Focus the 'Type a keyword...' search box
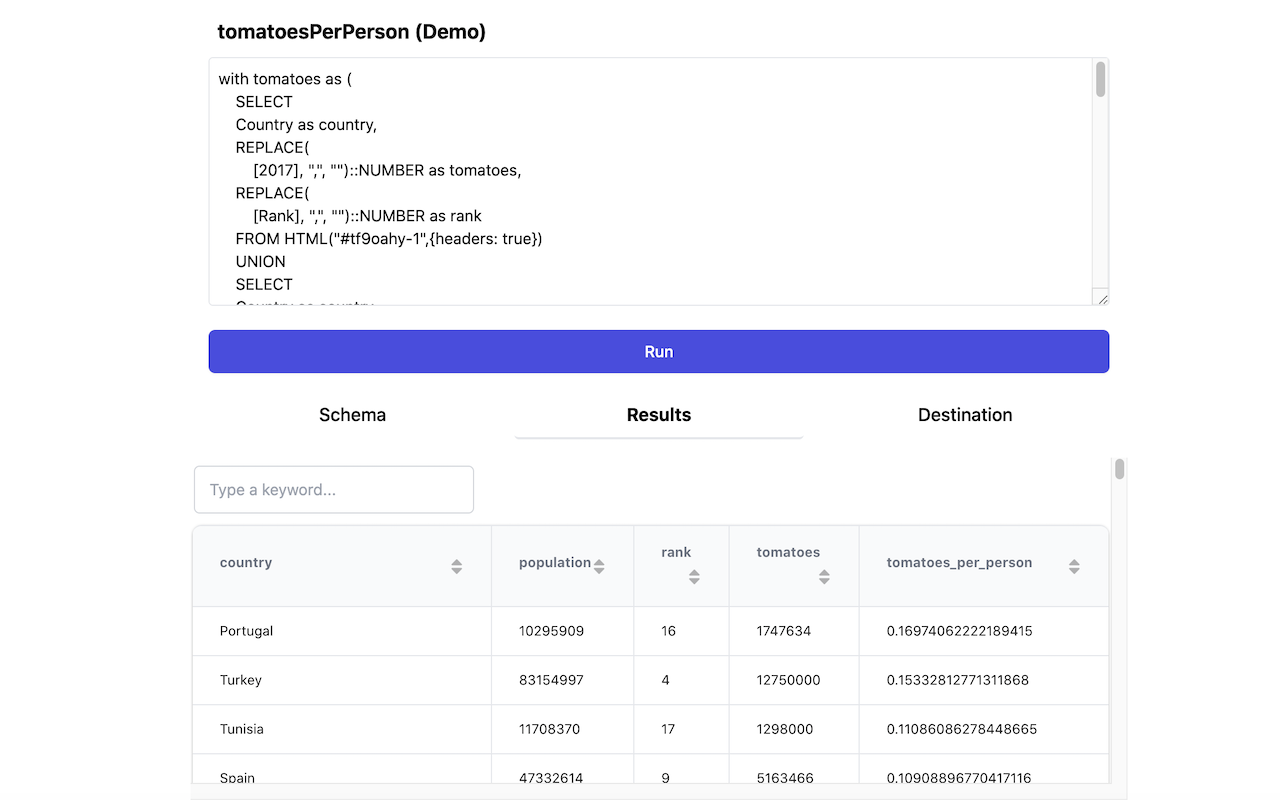The height and width of the screenshot is (800, 1280). (333, 490)
